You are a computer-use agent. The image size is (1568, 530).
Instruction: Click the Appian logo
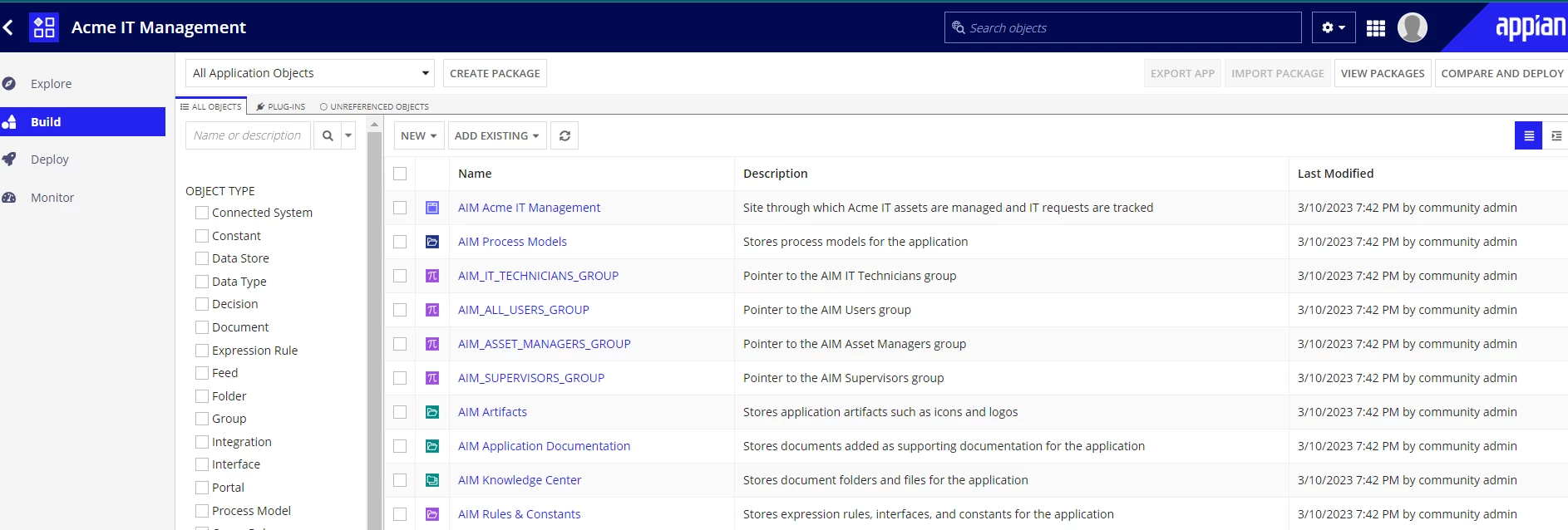click(1530, 27)
